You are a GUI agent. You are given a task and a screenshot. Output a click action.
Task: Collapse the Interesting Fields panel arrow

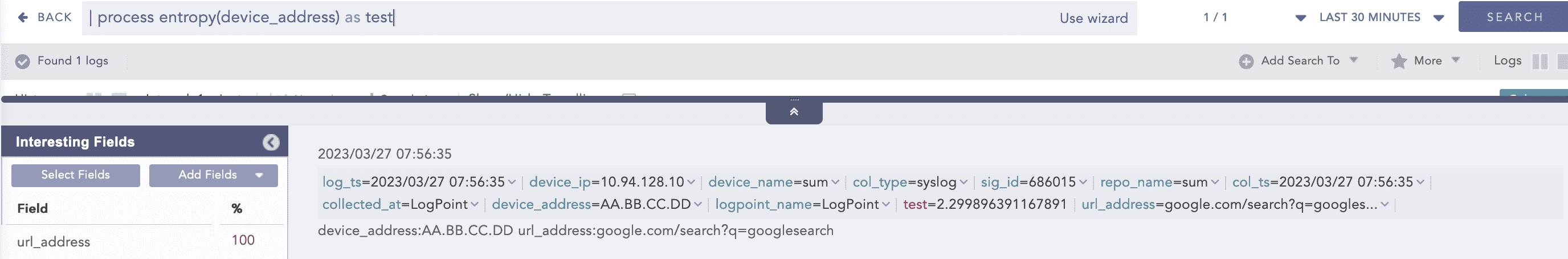(x=271, y=143)
